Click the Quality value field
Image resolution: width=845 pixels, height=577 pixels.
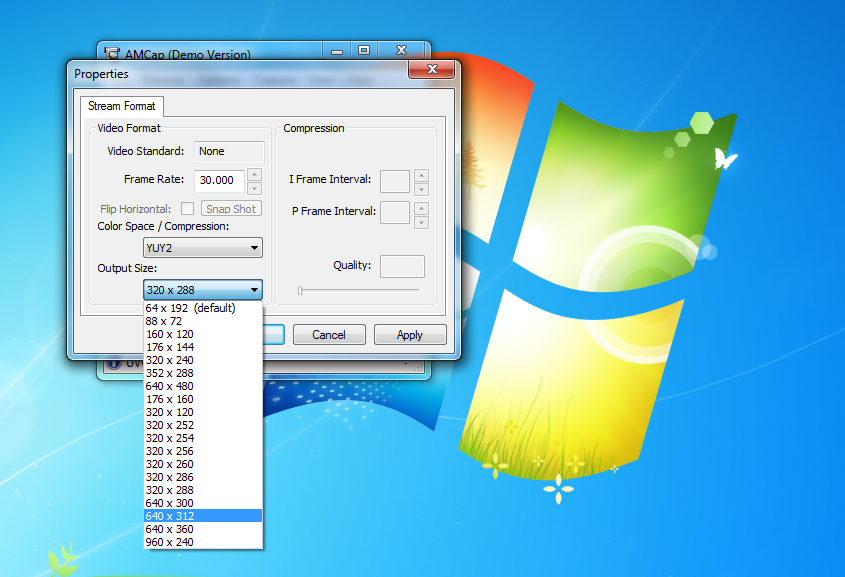pos(402,266)
